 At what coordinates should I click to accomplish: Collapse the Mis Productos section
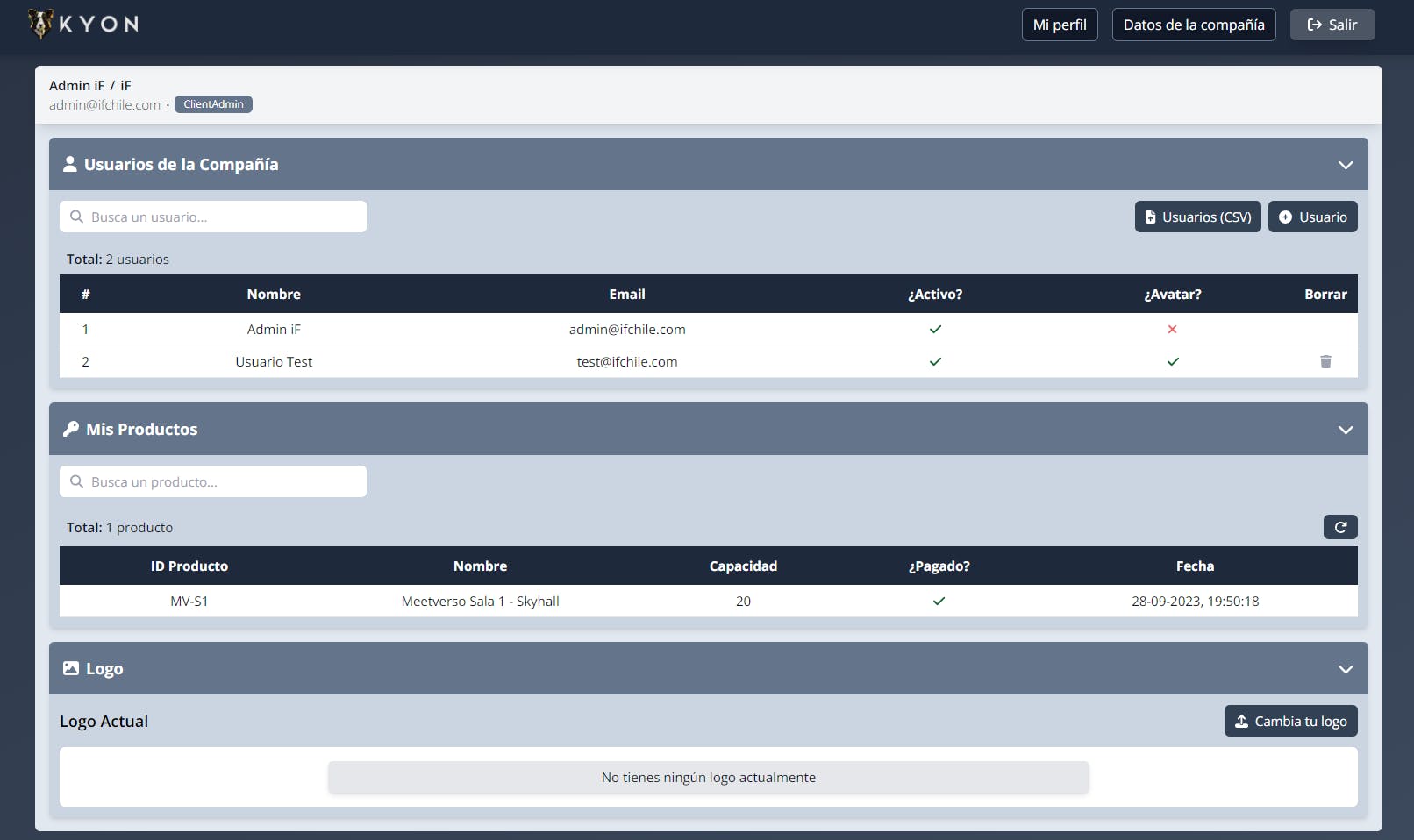(x=1346, y=430)
